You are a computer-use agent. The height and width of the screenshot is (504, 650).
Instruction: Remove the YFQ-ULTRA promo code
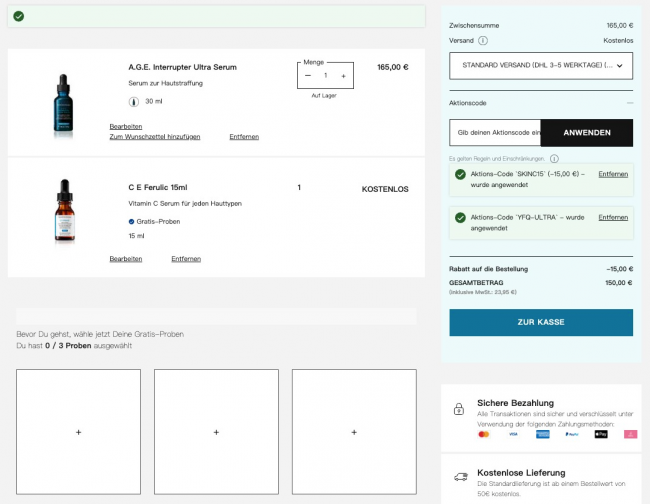pyautogui.click(x=613, y=217)
